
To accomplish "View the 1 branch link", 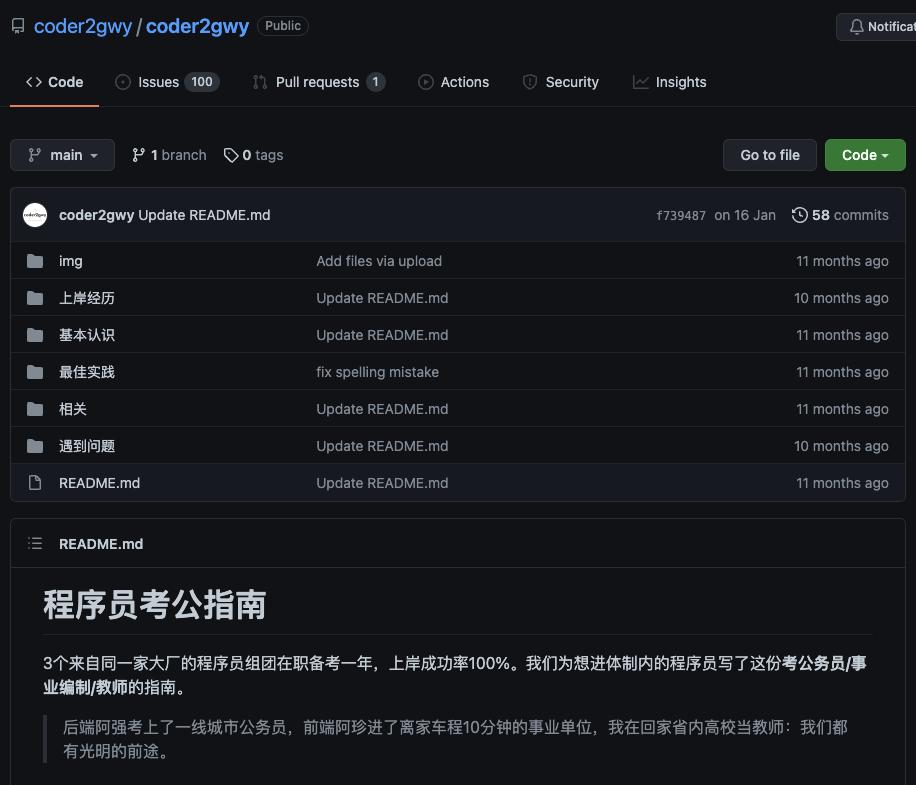I will (169, 155).
